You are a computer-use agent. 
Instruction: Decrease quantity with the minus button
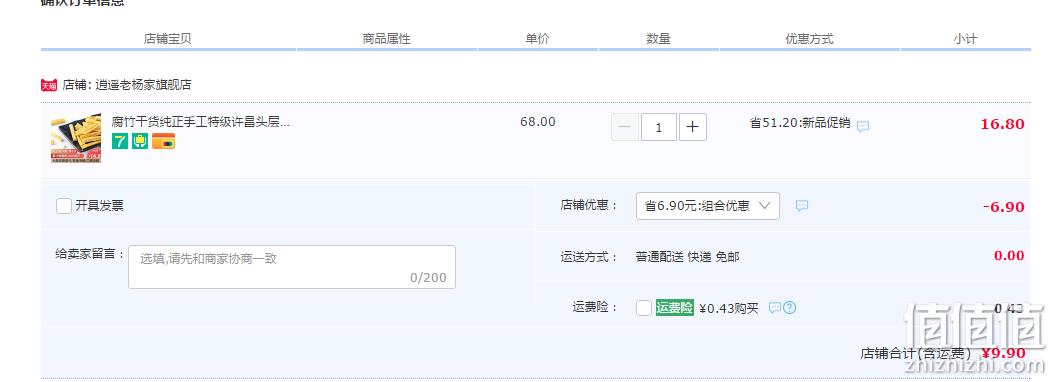coord(624,126)
